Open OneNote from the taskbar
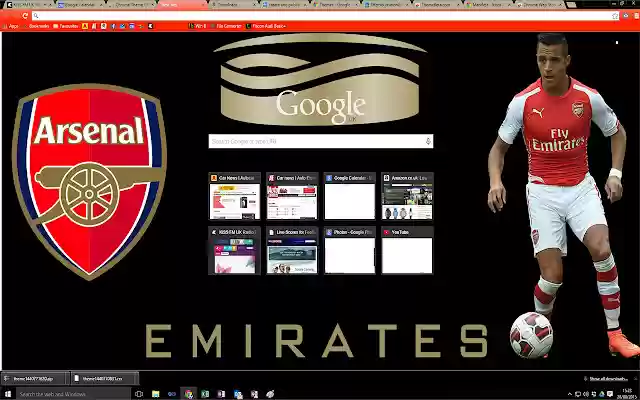Image resolution: width=640 pixels, height=400 pixels. (221, 394)
